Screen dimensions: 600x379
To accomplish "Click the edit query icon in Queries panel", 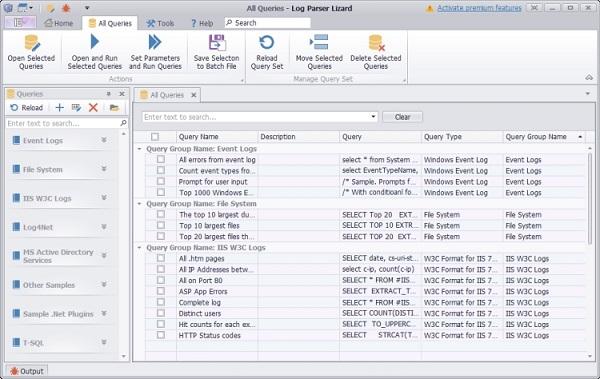I will coord(76,108).
